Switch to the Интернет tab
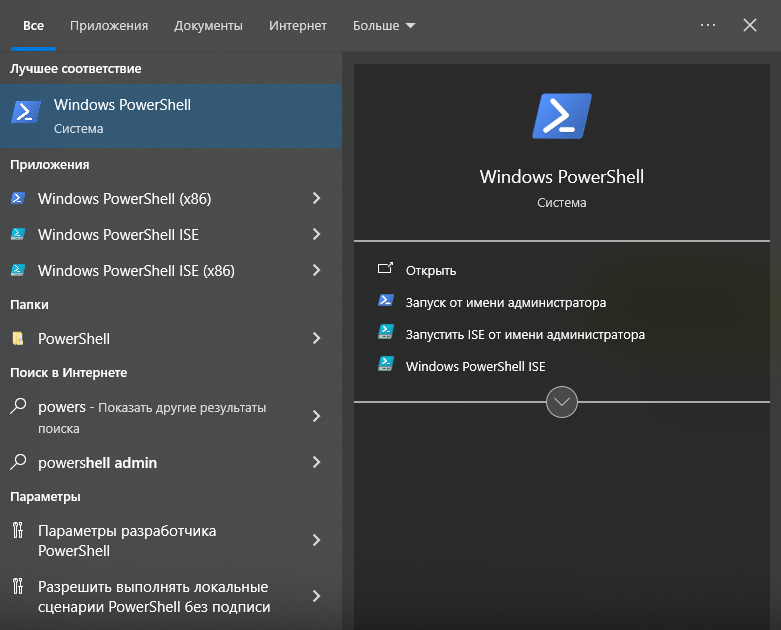The width and height of the screenshot is (781, 630). point(298,25)
